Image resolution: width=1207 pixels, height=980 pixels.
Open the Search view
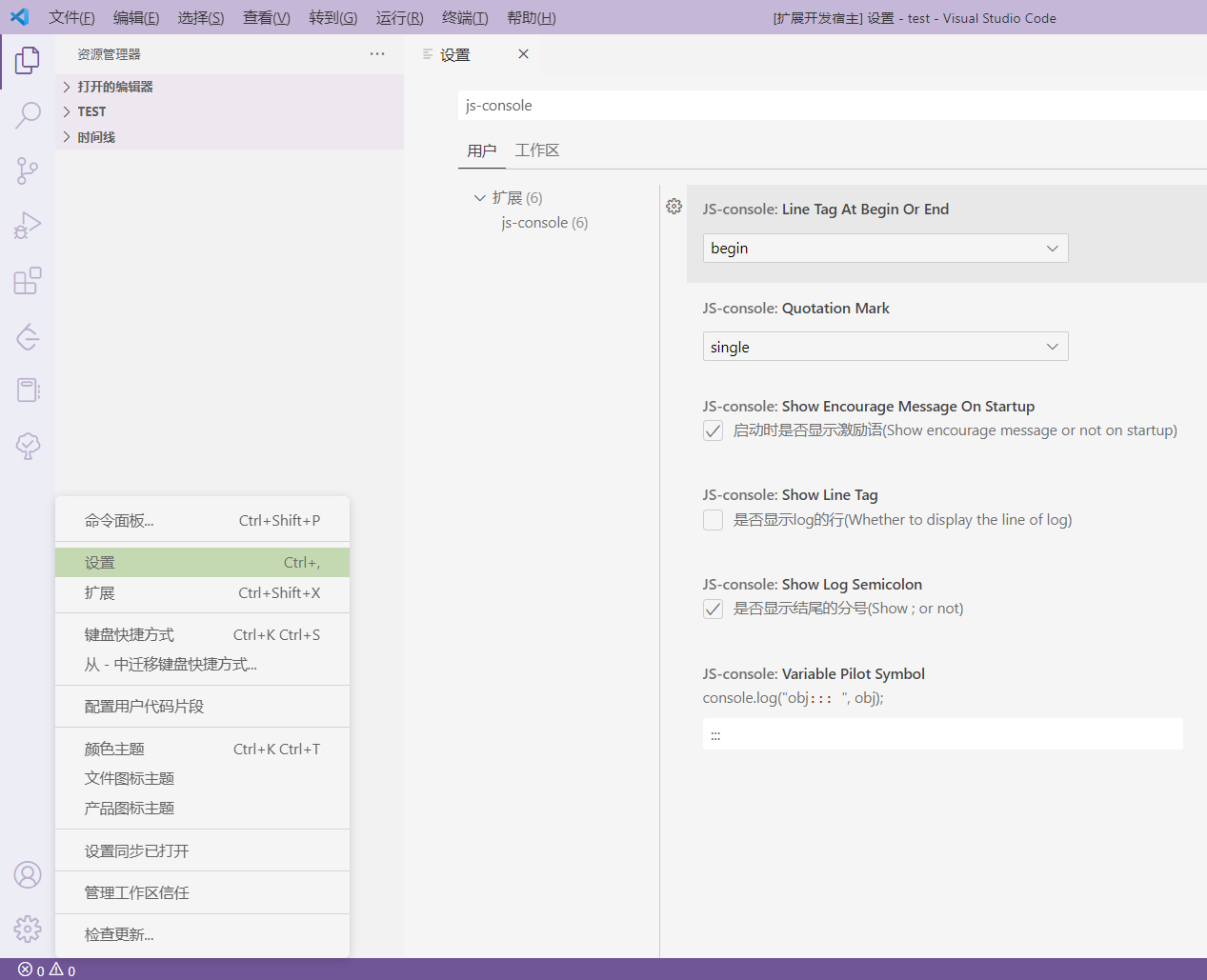[27, 113]
